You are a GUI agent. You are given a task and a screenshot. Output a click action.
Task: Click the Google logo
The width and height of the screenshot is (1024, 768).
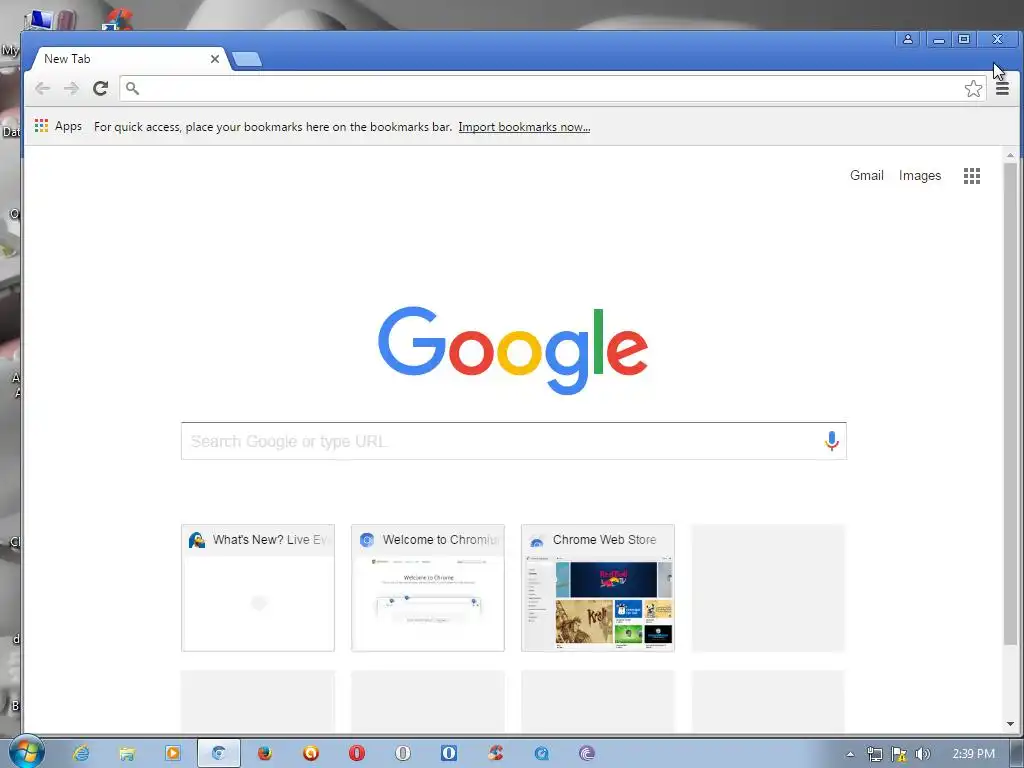513,350
